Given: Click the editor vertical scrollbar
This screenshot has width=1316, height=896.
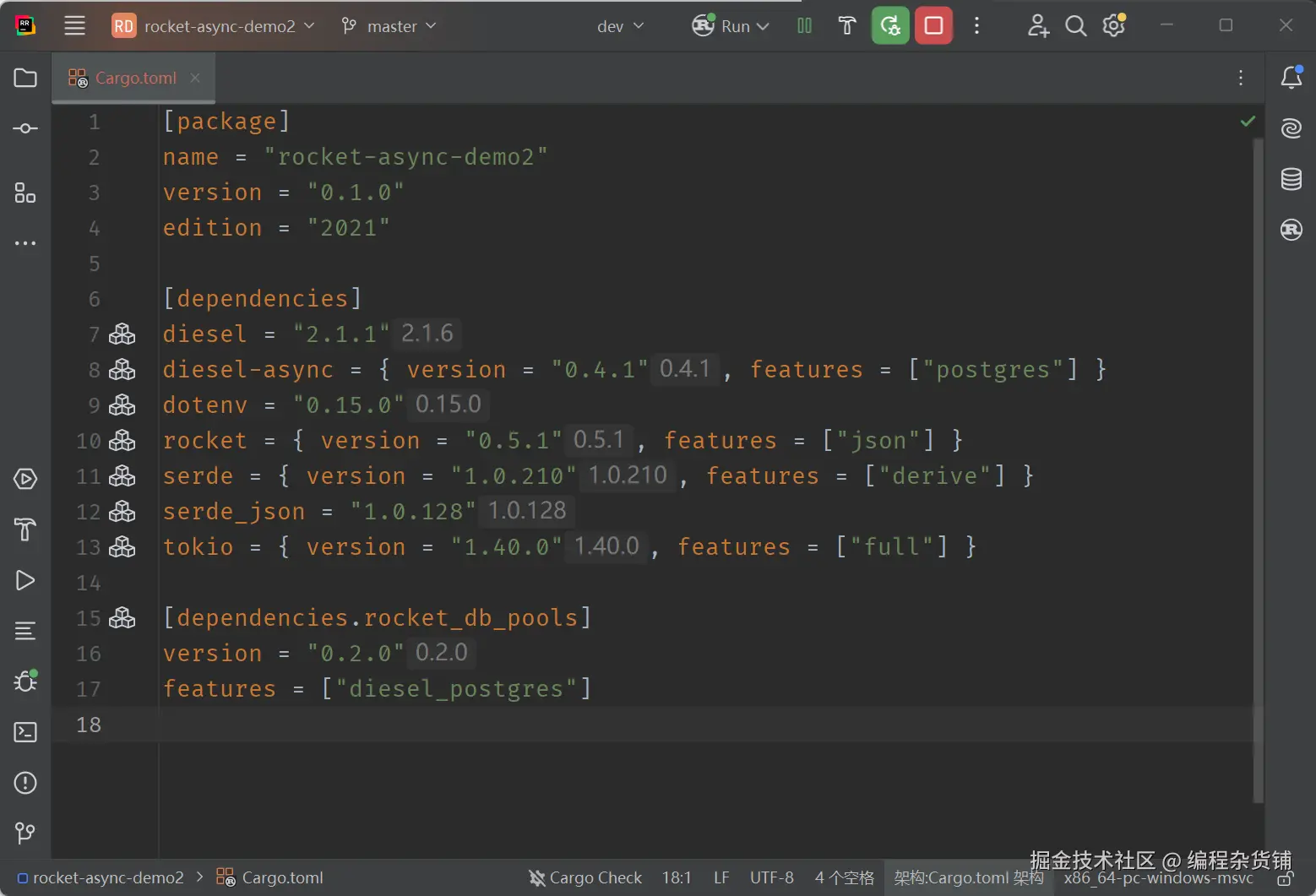Looking at the screenshot, I should 1258,470.
